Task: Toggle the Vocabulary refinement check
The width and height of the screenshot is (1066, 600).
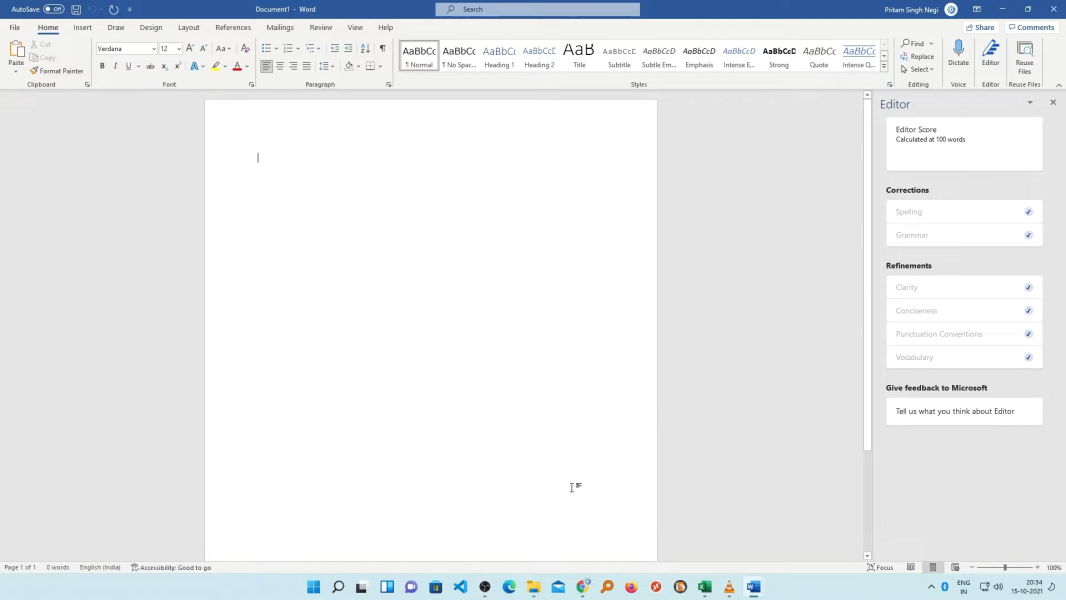Action: click(1029, 357)
